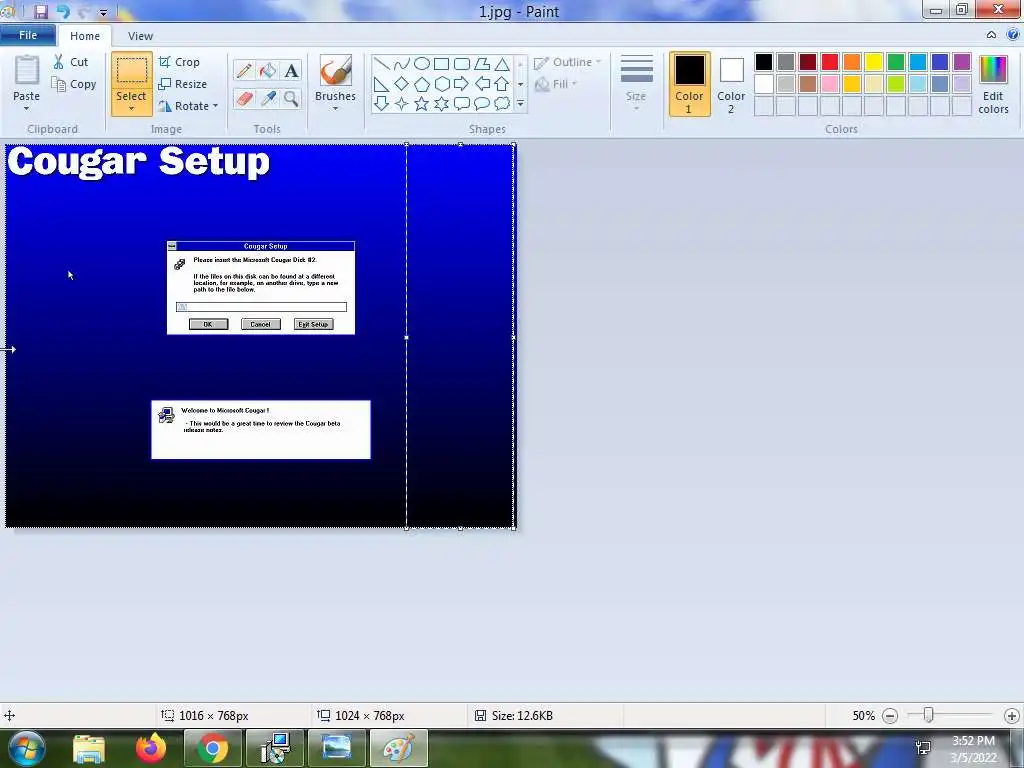Choose the Five-point star shape
The image size is (1024, 768).
coord(422,103)
